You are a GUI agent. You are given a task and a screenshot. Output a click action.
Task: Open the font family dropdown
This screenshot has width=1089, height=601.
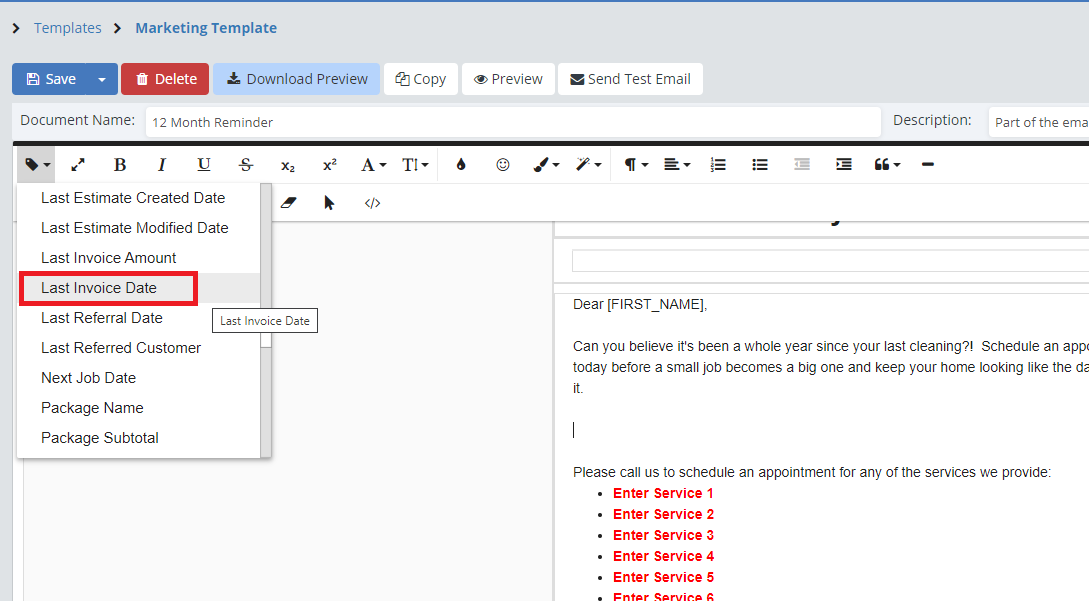373,165
